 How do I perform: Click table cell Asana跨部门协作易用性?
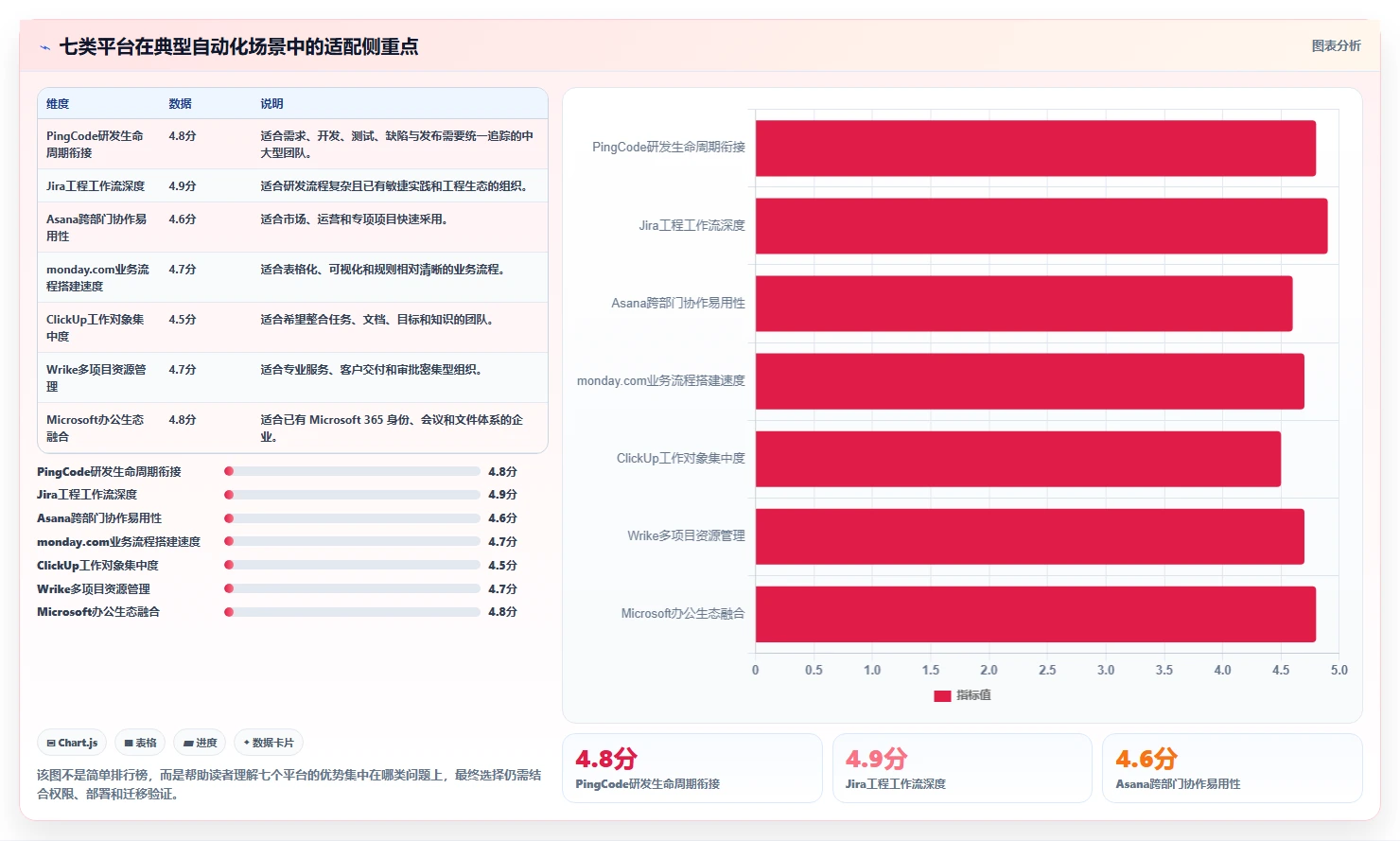(x=96, y=227)
